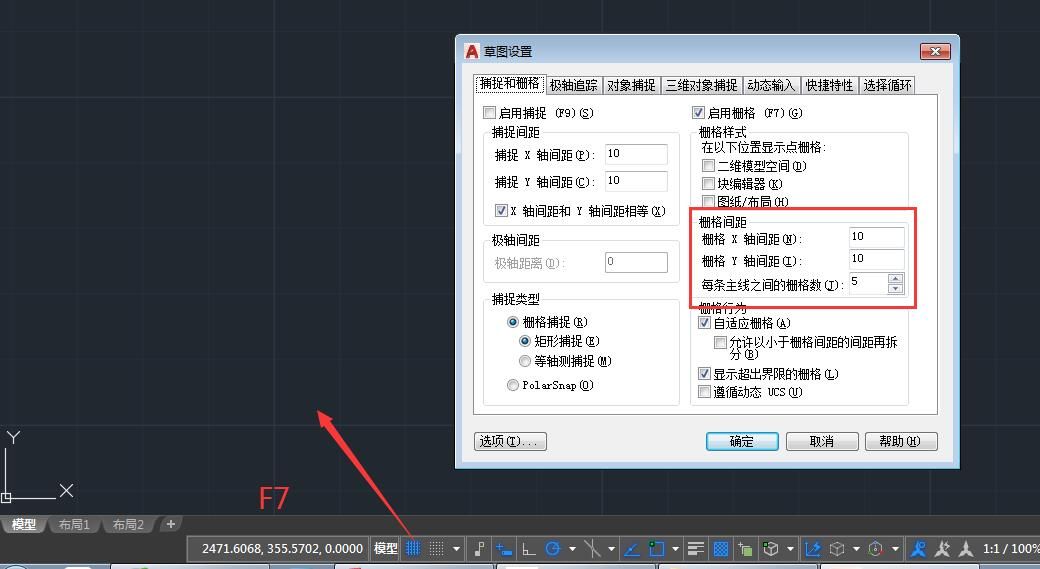The height and width of the screenshot is (569, 1040).
Task: Uncheck the 启用栅格 (F7) checkbox
Action: pos(698,112)
